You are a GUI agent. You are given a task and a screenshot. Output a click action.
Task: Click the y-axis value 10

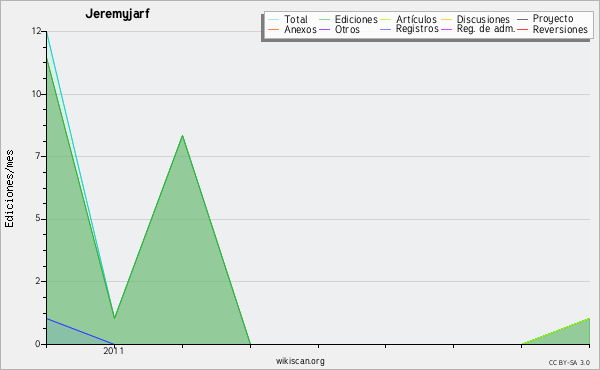[x=36, y=94]
